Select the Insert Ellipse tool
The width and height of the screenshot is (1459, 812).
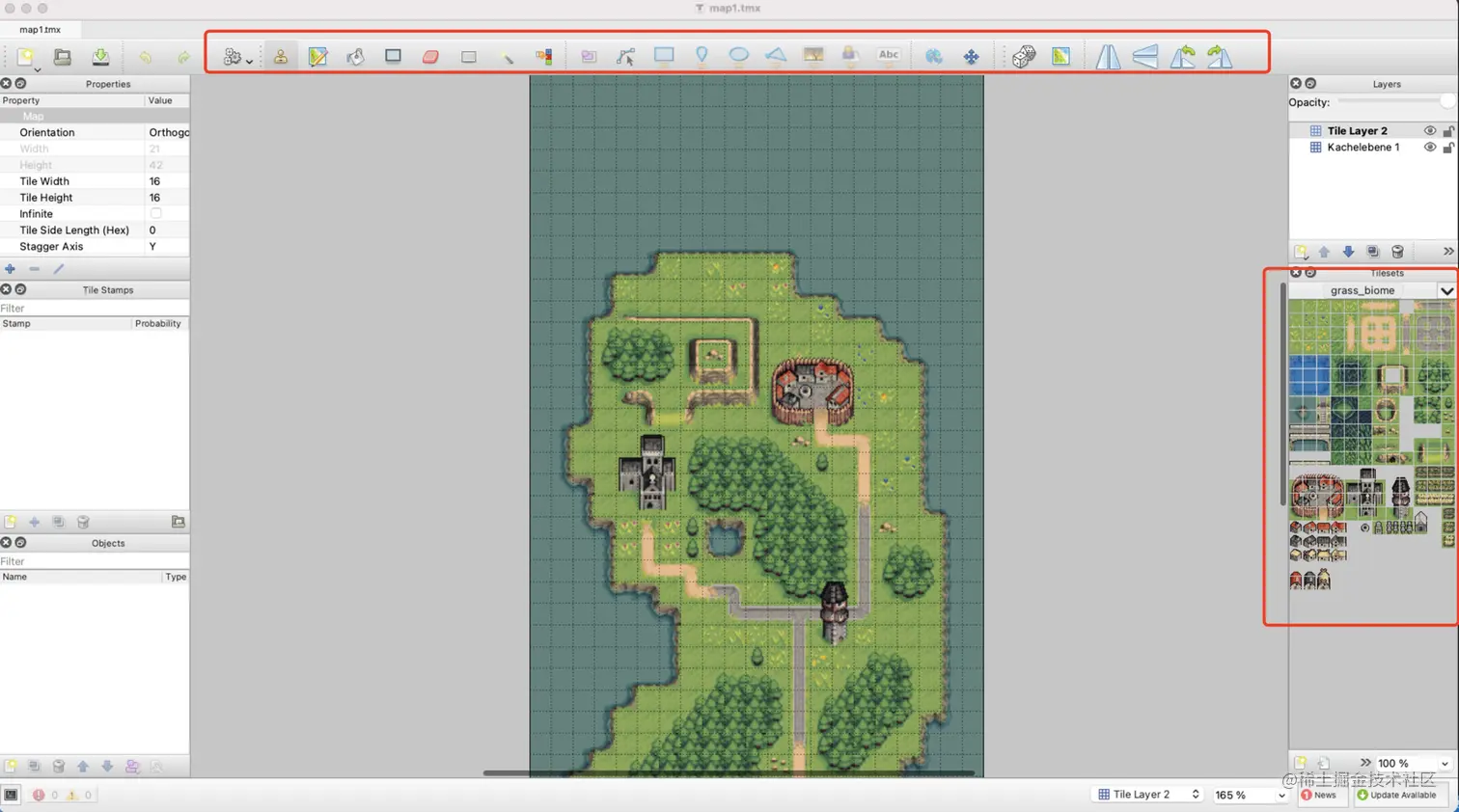tap(738, 56)
